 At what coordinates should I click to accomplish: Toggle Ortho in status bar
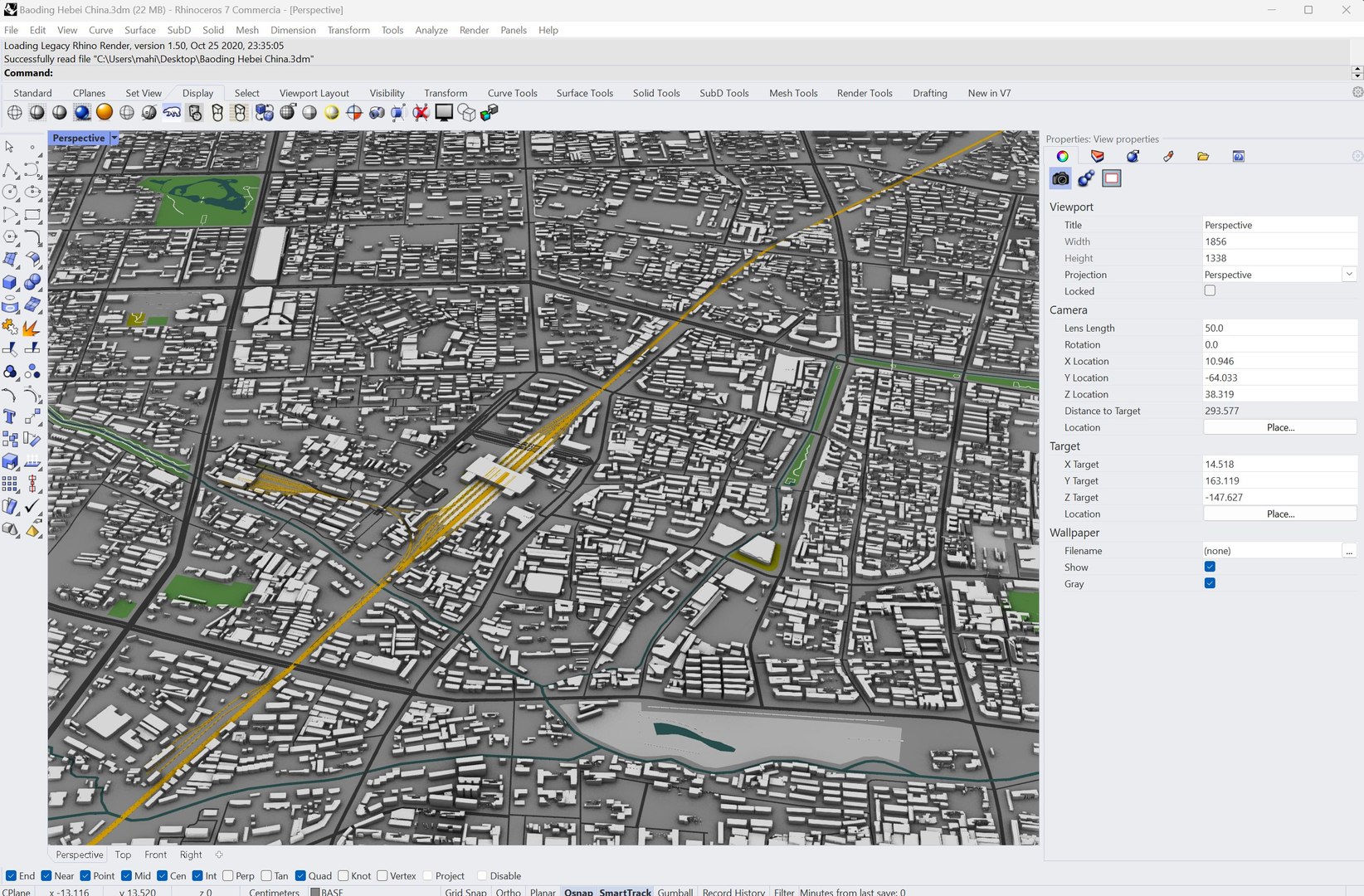[509, 892]
